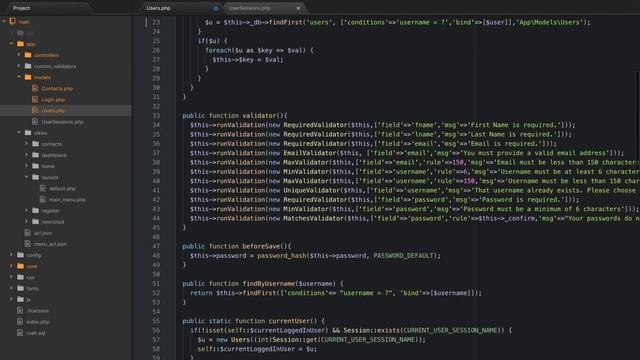The width and height of the screenshot is (640, 360).
Task: Open index.php in the project root
Action: click(x=38, y=322)
